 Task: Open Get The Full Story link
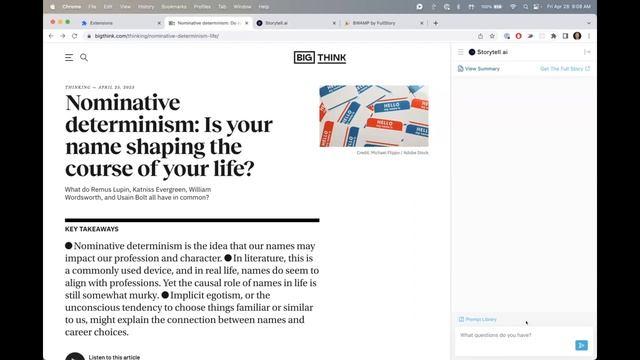[565, 69]
